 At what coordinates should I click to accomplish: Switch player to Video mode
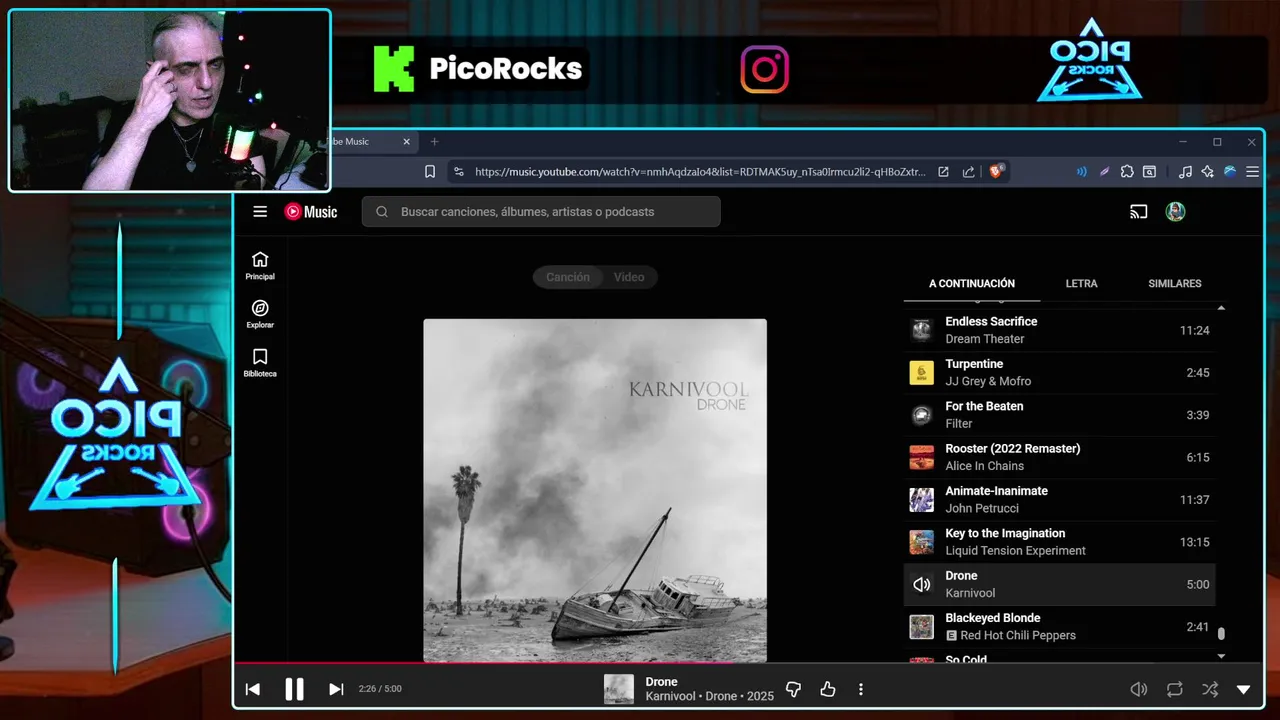[629, 277]
